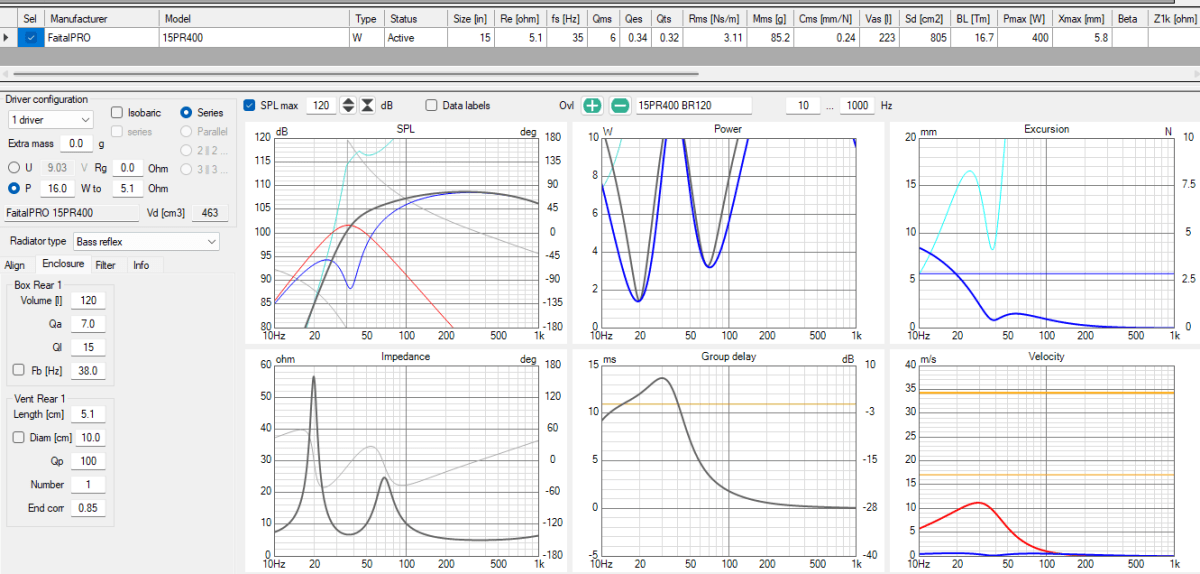The image size is (1200, 574).
Task: Click the frequency range end field 1000
Action: tap(856, 105)
